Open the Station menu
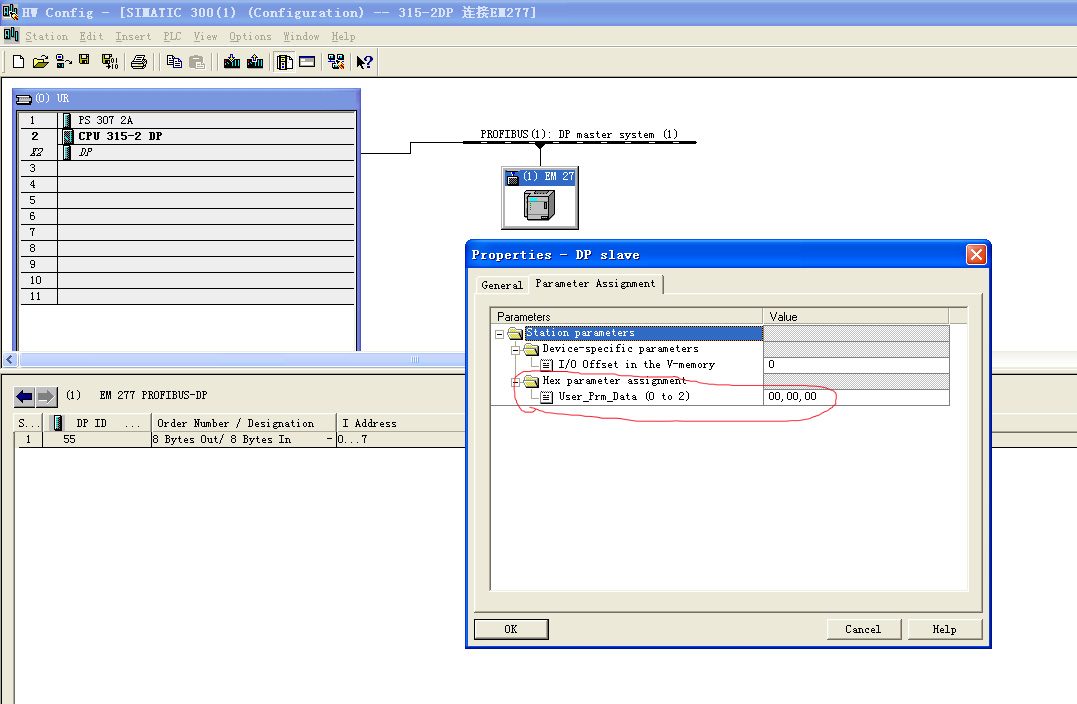 click(x=47, y=36)
